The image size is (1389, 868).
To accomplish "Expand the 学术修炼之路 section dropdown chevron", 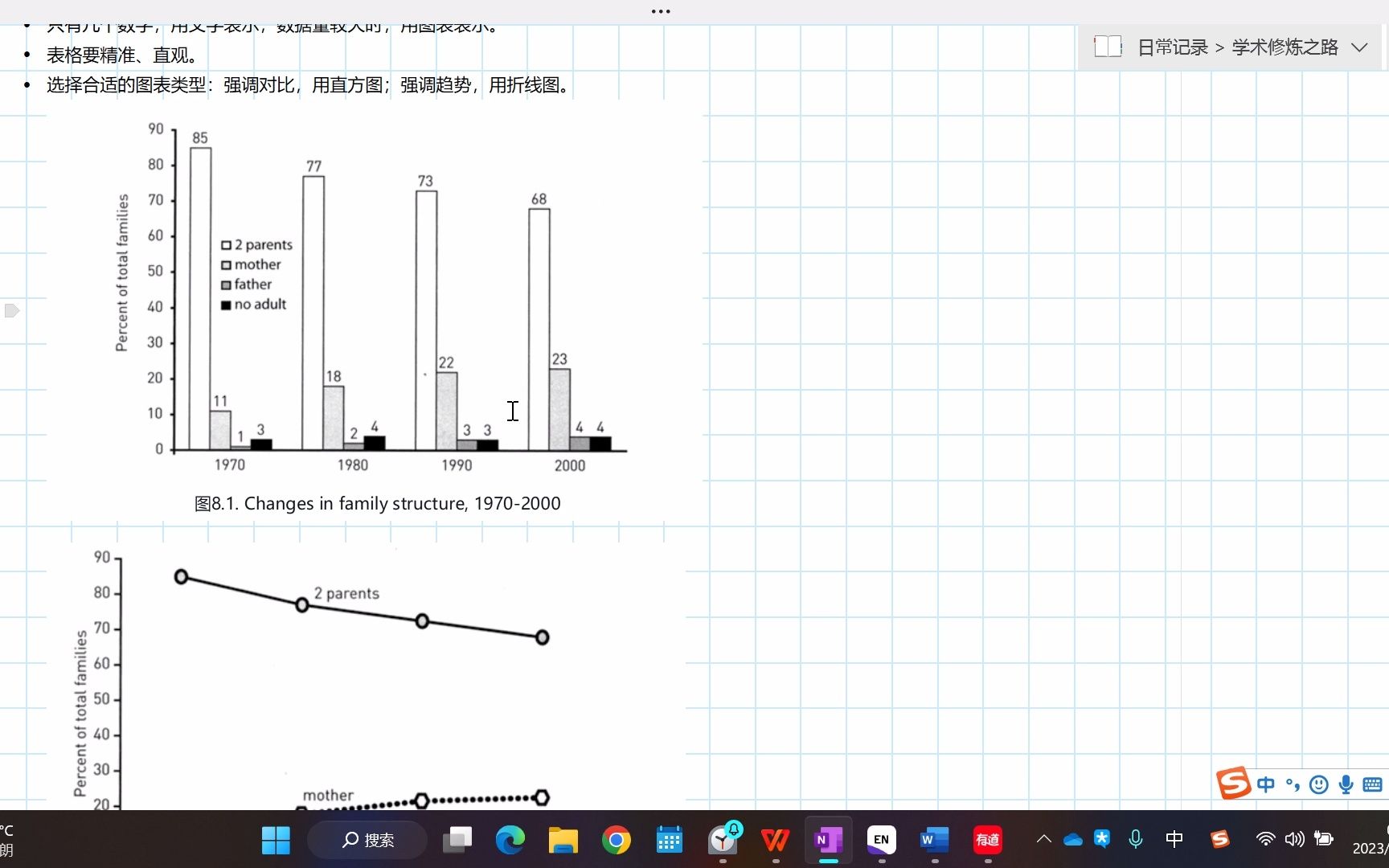I will click(1359, 47).
